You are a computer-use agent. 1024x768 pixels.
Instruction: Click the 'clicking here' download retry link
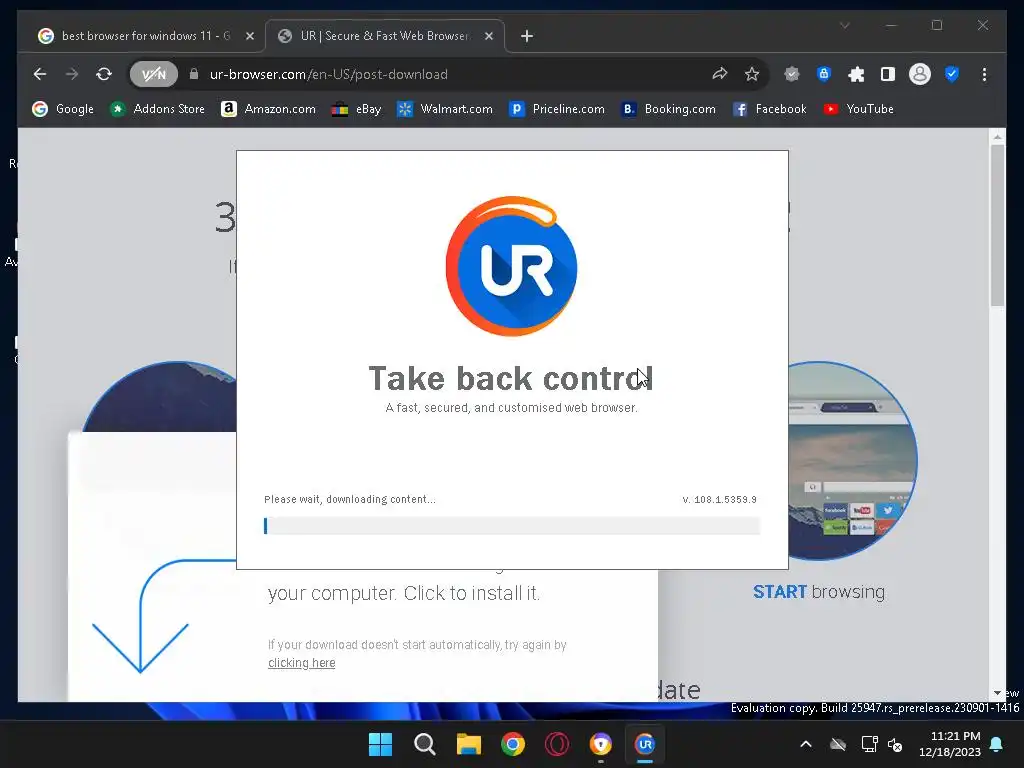pos(302,663)
